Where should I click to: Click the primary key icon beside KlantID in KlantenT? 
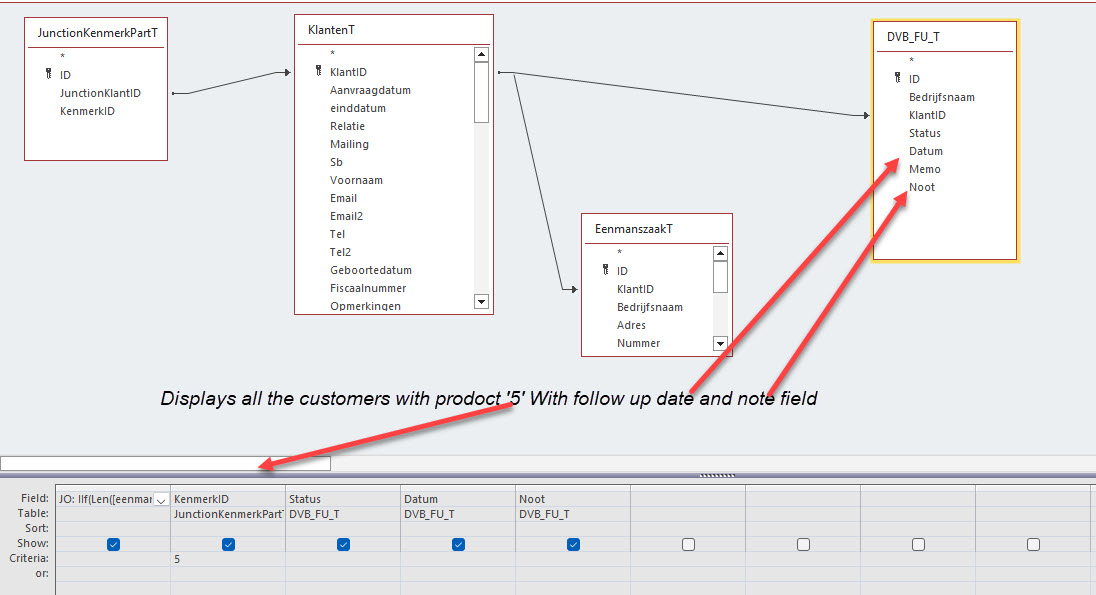316,71
